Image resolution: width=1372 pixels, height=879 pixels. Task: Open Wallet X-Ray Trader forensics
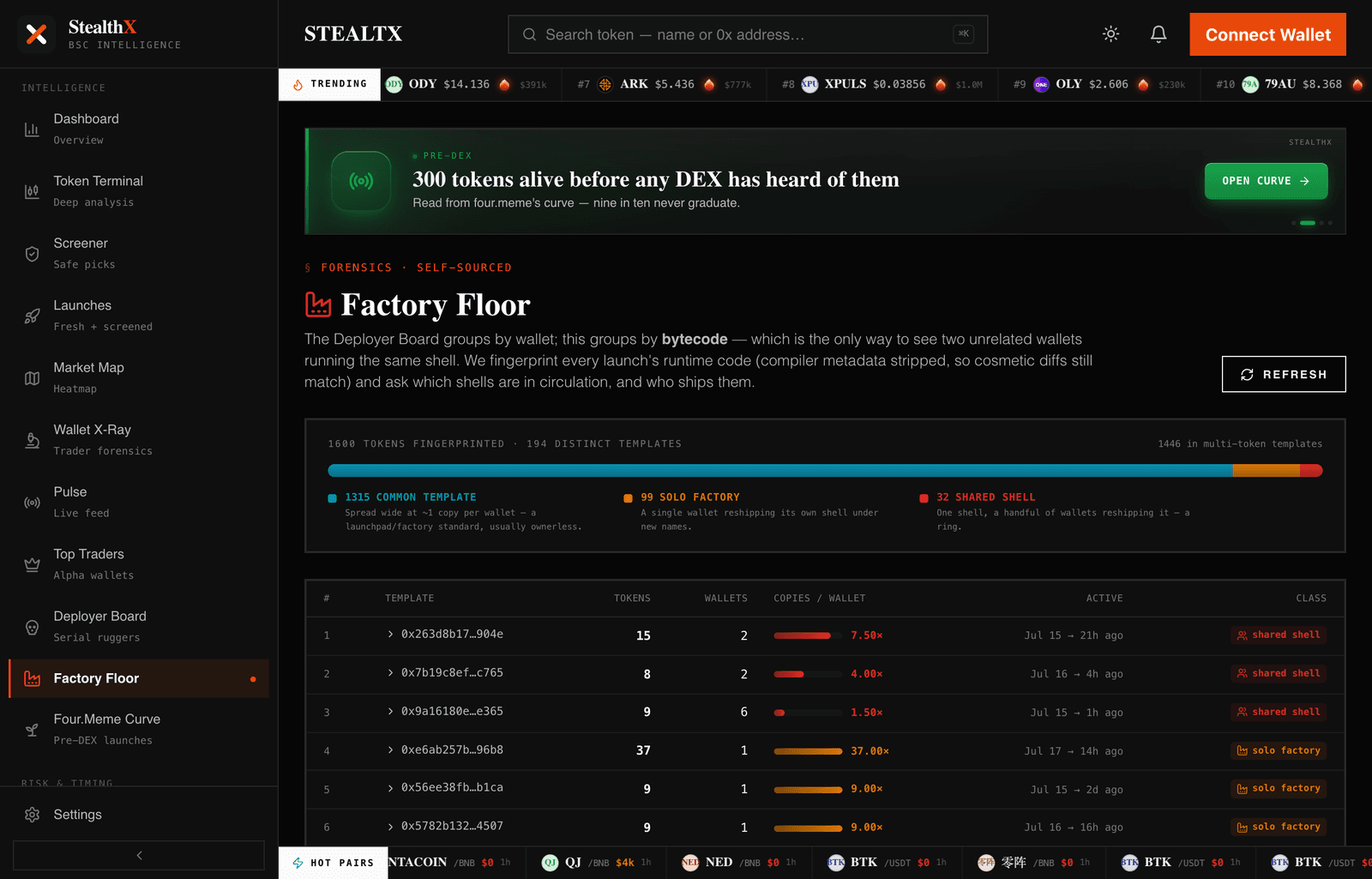click(x=139, y=440)
